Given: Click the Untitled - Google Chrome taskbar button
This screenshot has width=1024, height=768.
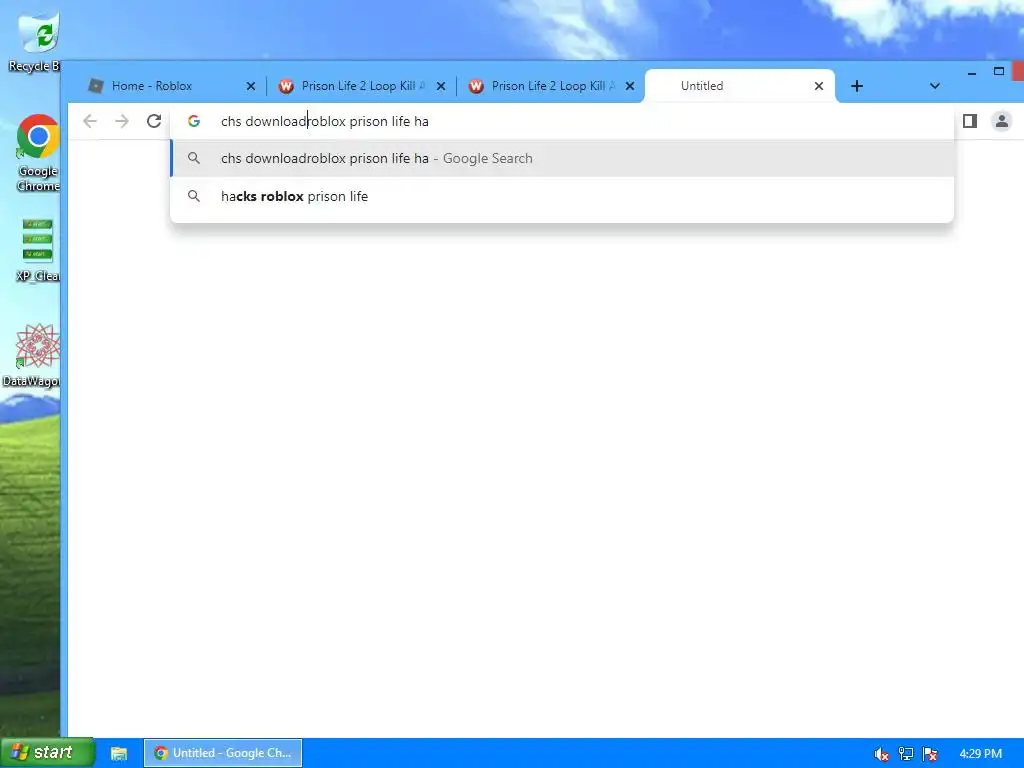Looking at the screenshot, I should click(223, 753).
